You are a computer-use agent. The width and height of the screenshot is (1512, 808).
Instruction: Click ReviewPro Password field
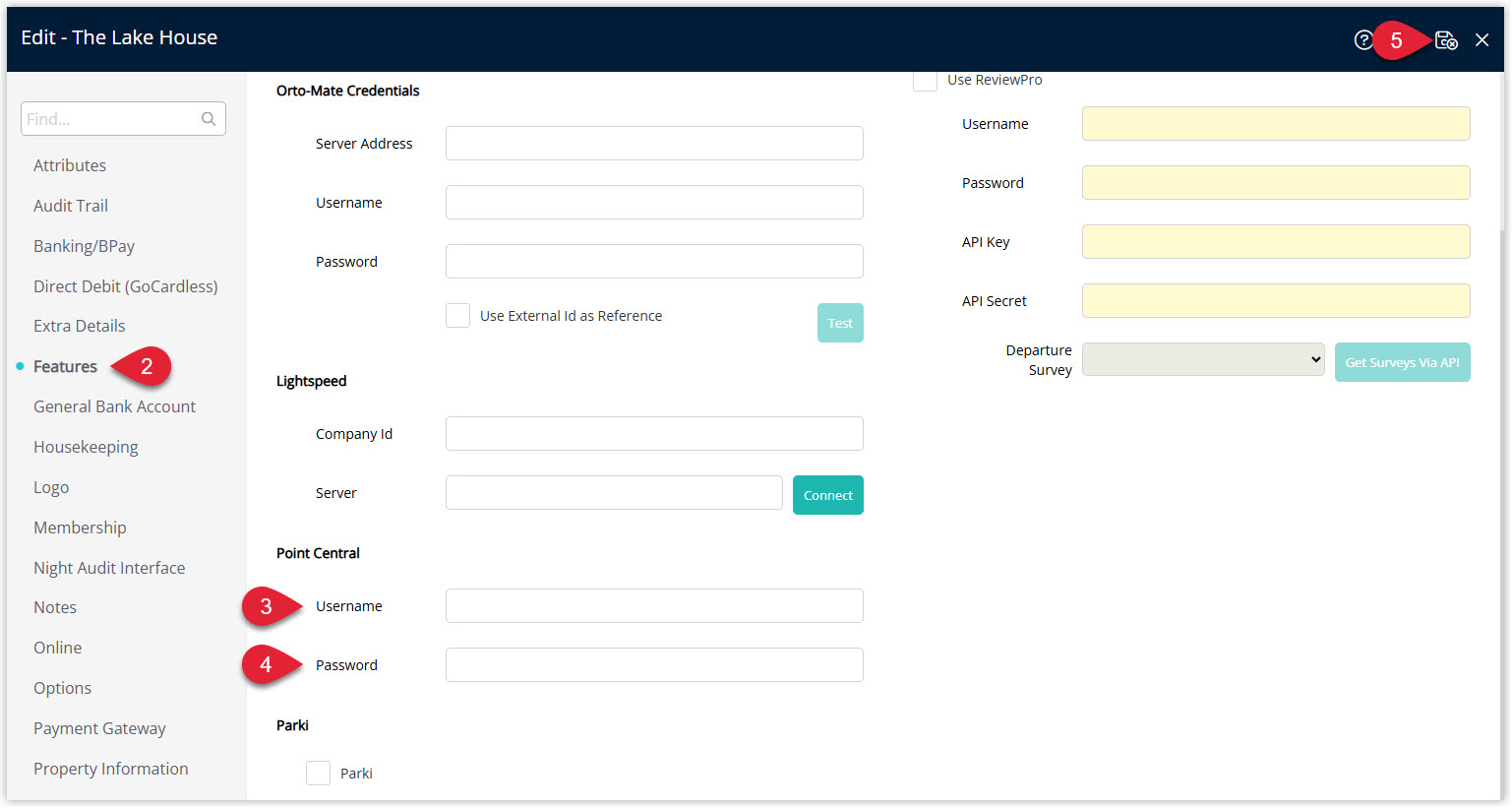coord(1276,183)
